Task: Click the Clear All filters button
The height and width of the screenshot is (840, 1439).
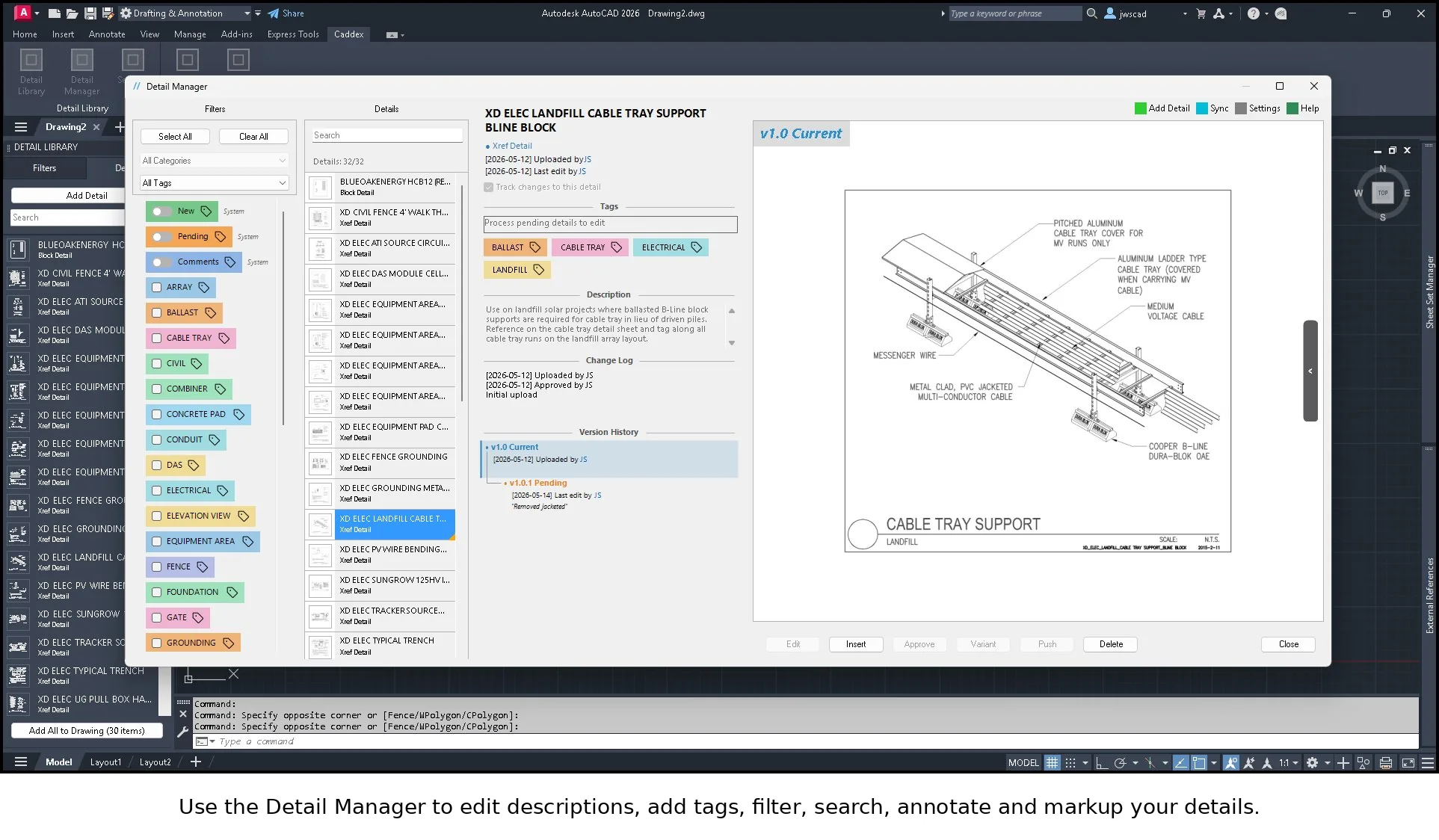Action: (x=253, y=137)
